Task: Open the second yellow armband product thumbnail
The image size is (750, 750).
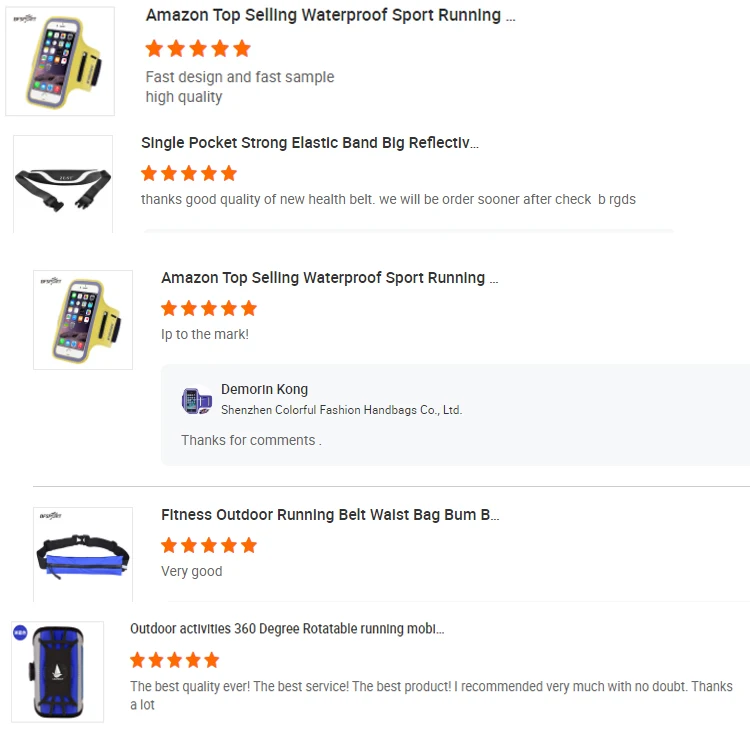Action: (83, 320)
